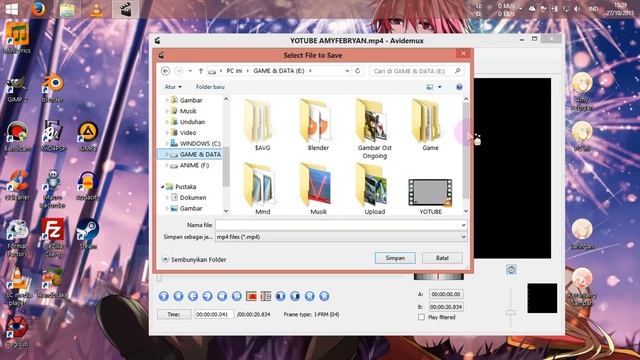640x360 pixels.
Task: Expand the Gambar tree node
Action: (167, 100)
